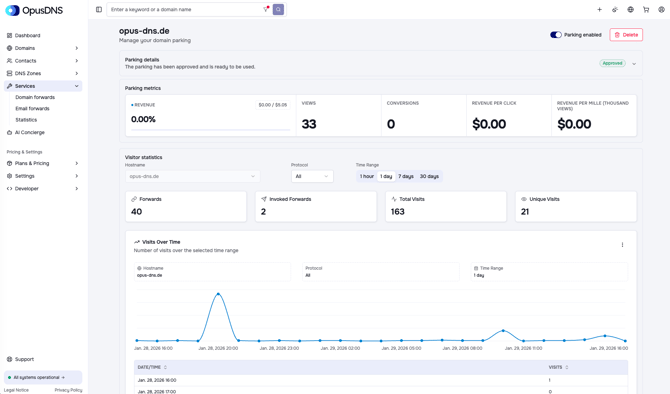Click the Services wrench icon
The width and height of the screenshot is (670, 394).
(9, 86)
